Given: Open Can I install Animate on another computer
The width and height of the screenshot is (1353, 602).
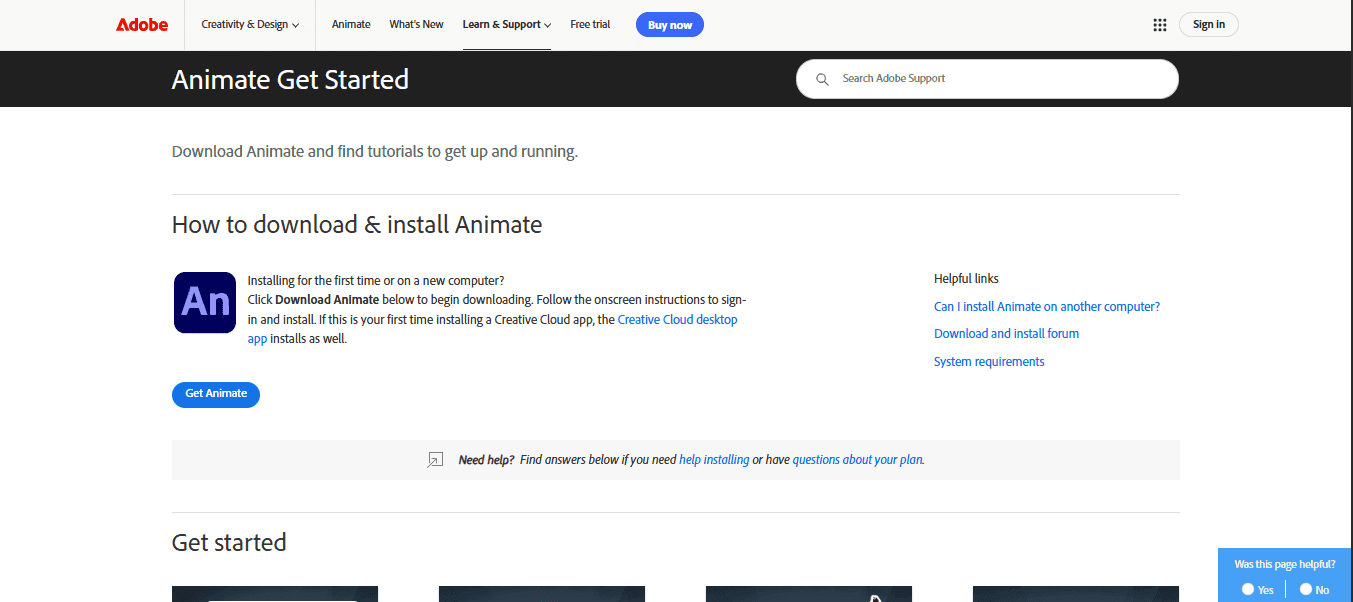Looking at the screenshot, I should [x=1047, y=307].
